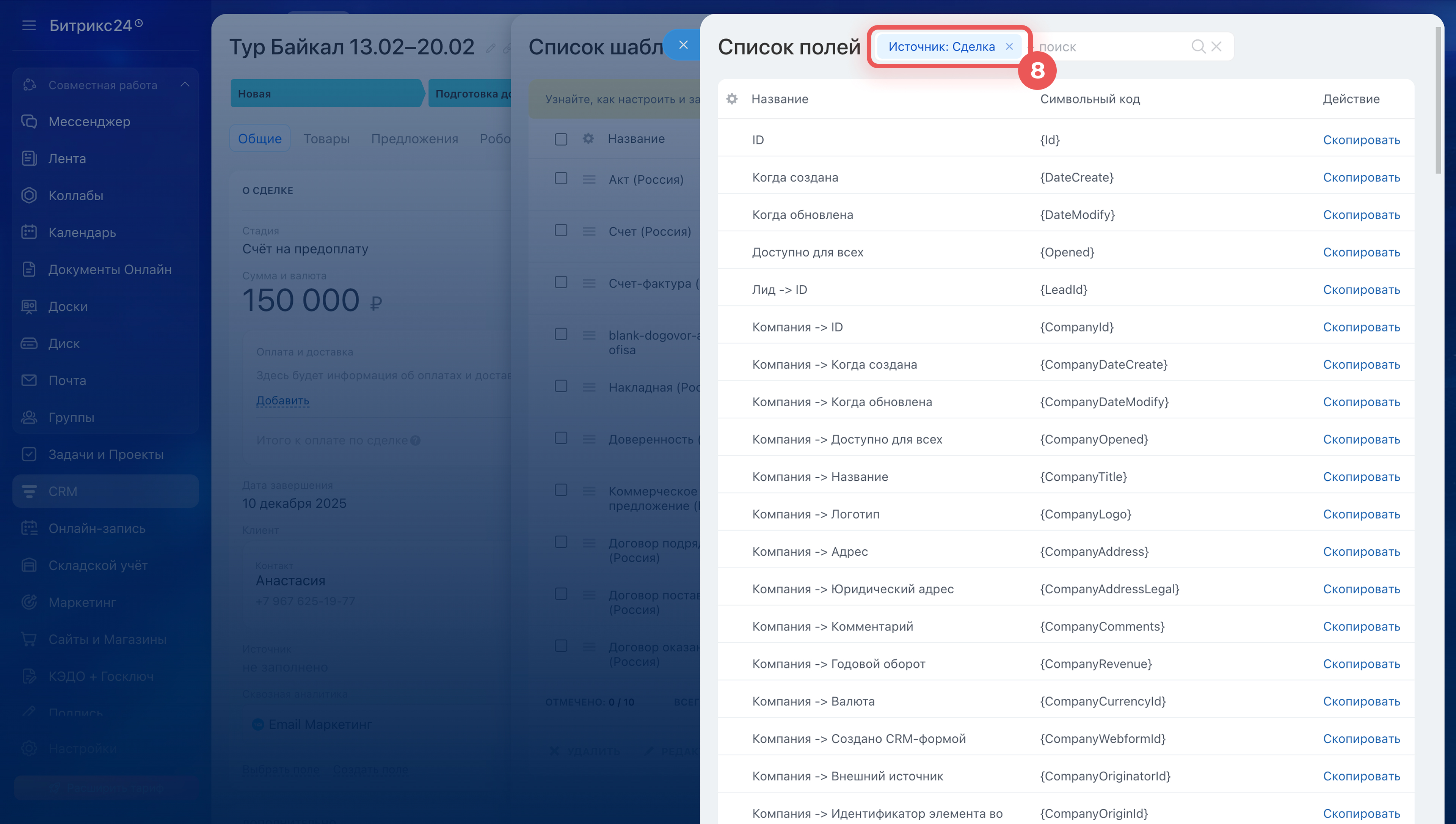Click the Добавить payment link

coord(283,400)
